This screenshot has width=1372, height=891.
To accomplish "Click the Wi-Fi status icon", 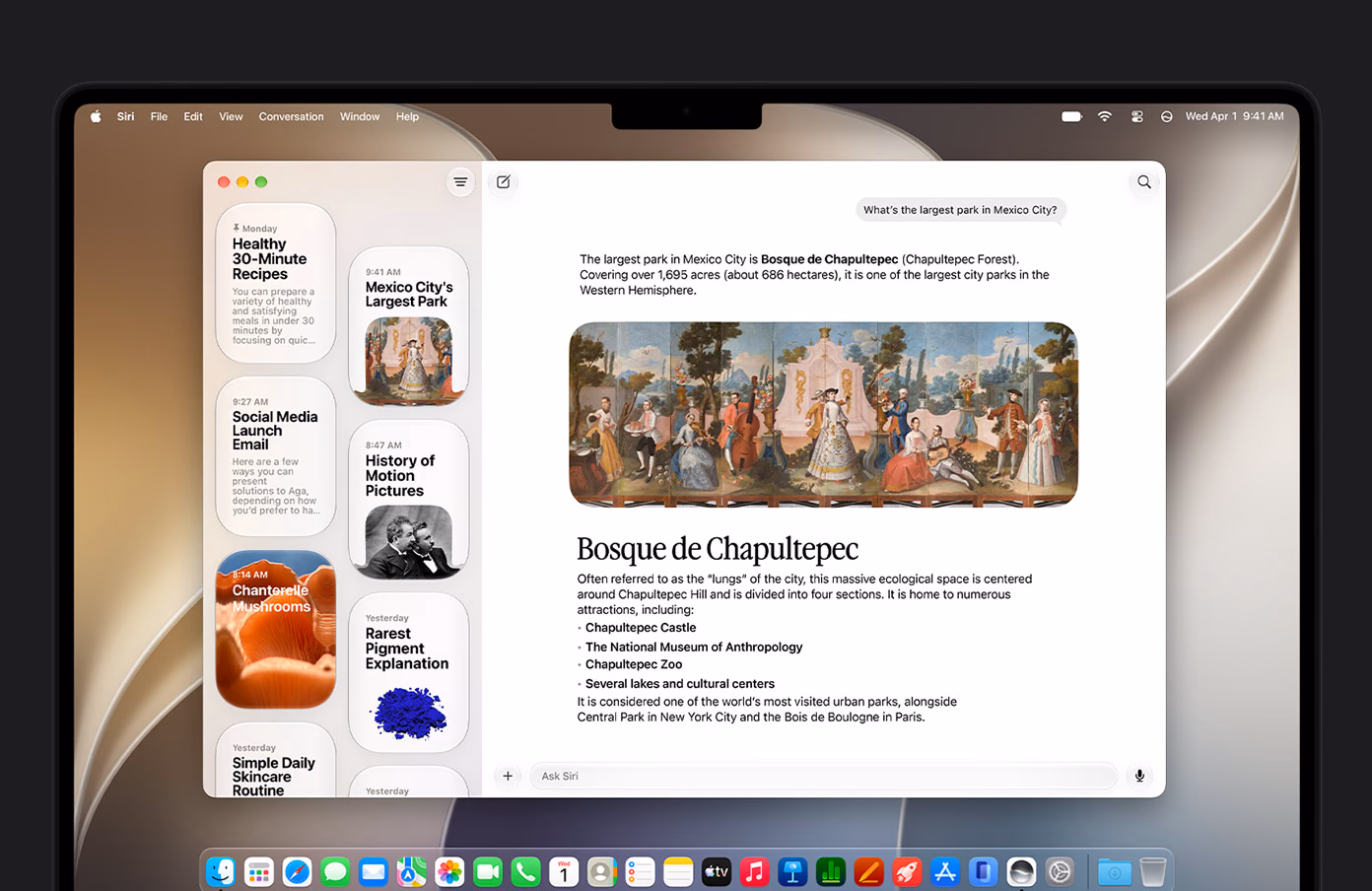I will pyautogui.click(x=1105, y=116).
